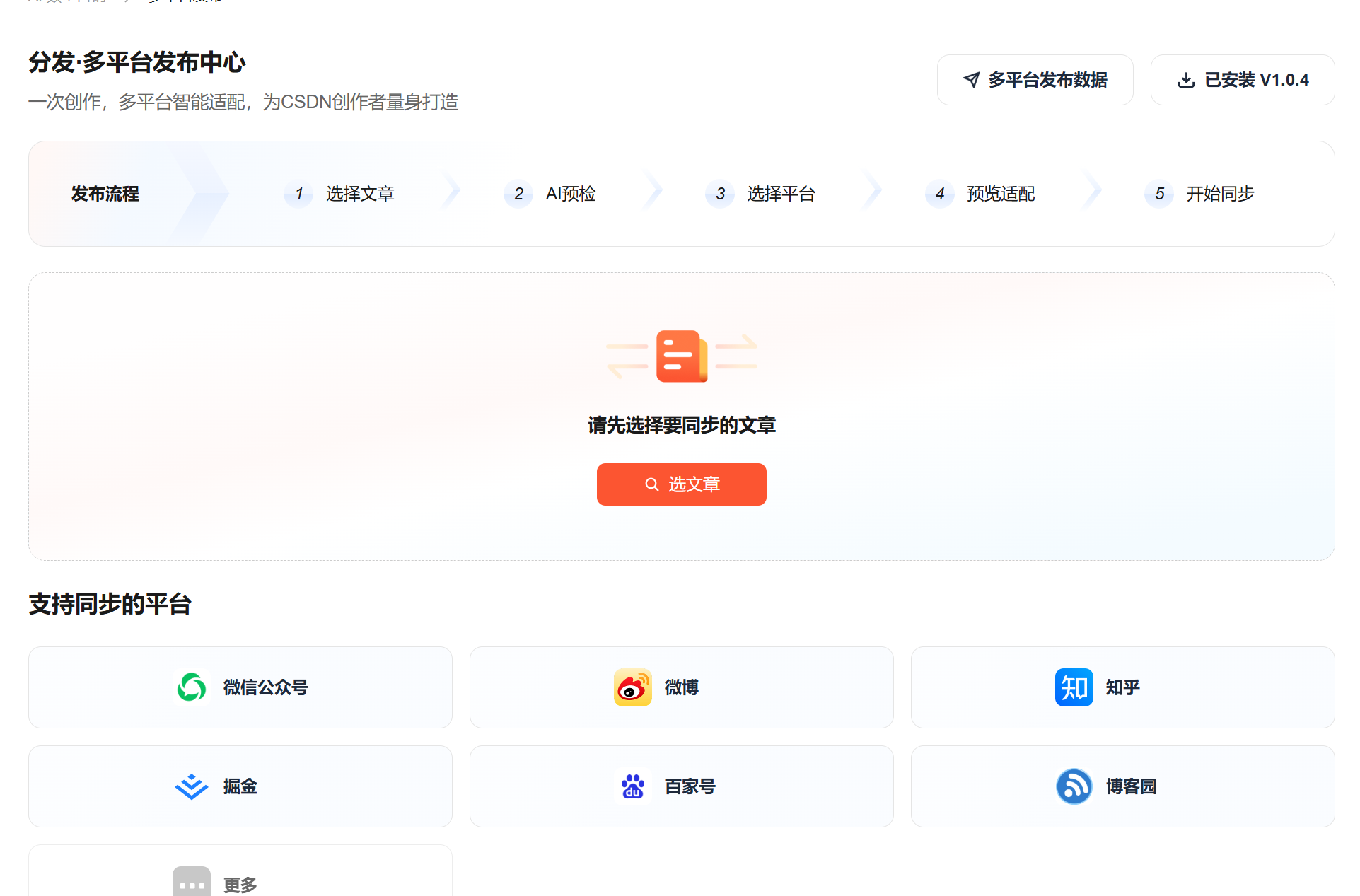
Task: Choose the 博客园 platform card
Action: click(x=1122, y=786)
